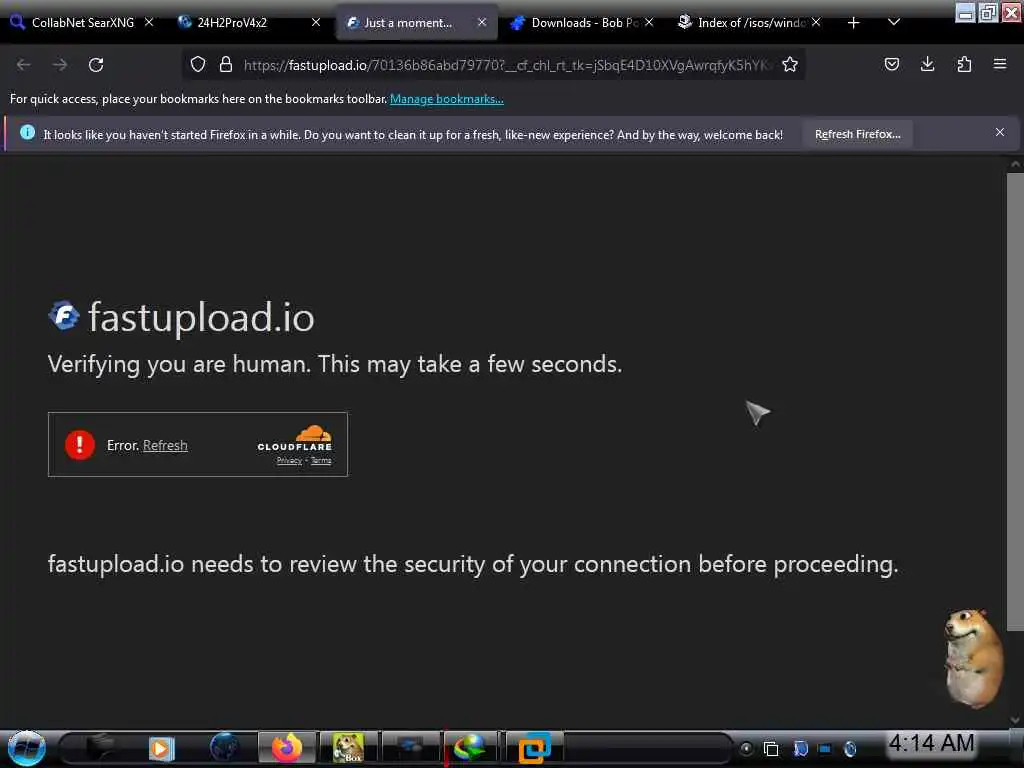Viewport: 1024px width, 768px height.
Task: Go back to the previous page
Action: click(x=24, y=65)
